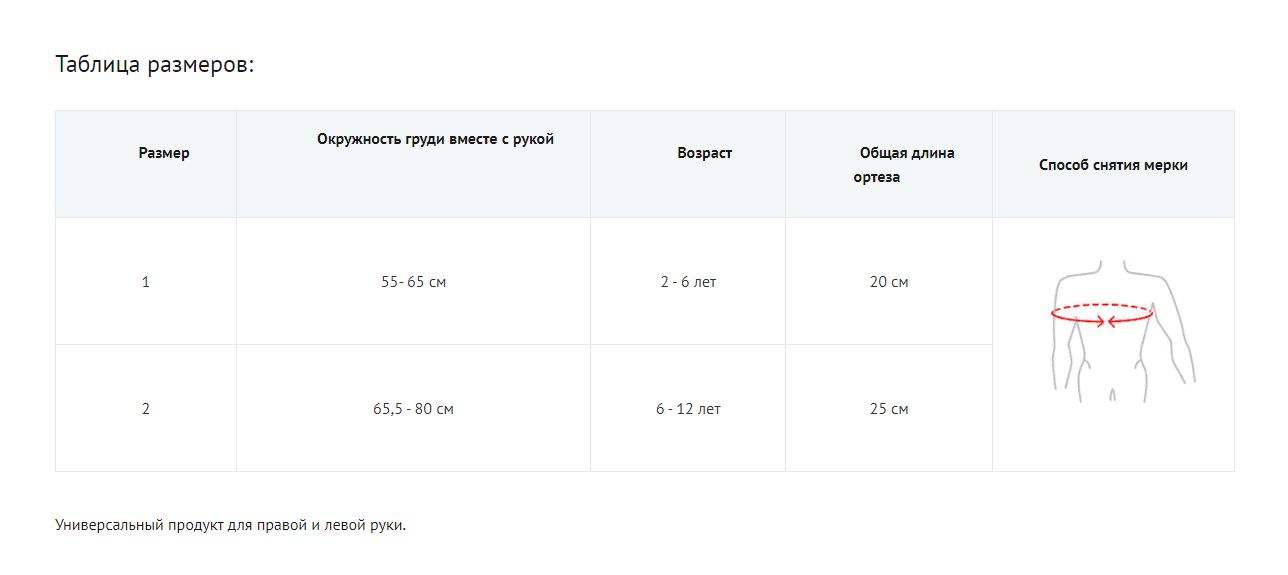Click the '6 - 12 лет' age cell

point(688,409)
